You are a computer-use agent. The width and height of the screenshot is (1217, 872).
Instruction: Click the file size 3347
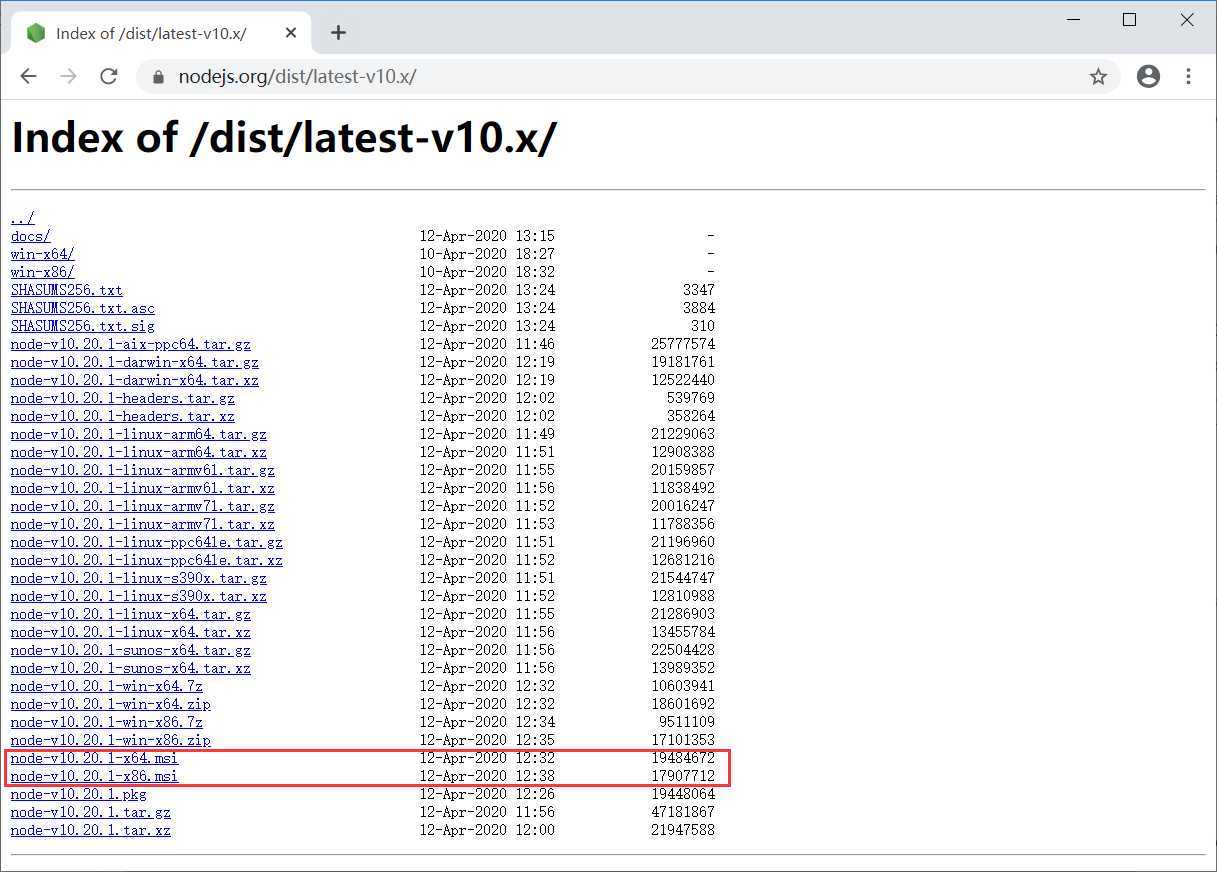[x=699, y=290]
